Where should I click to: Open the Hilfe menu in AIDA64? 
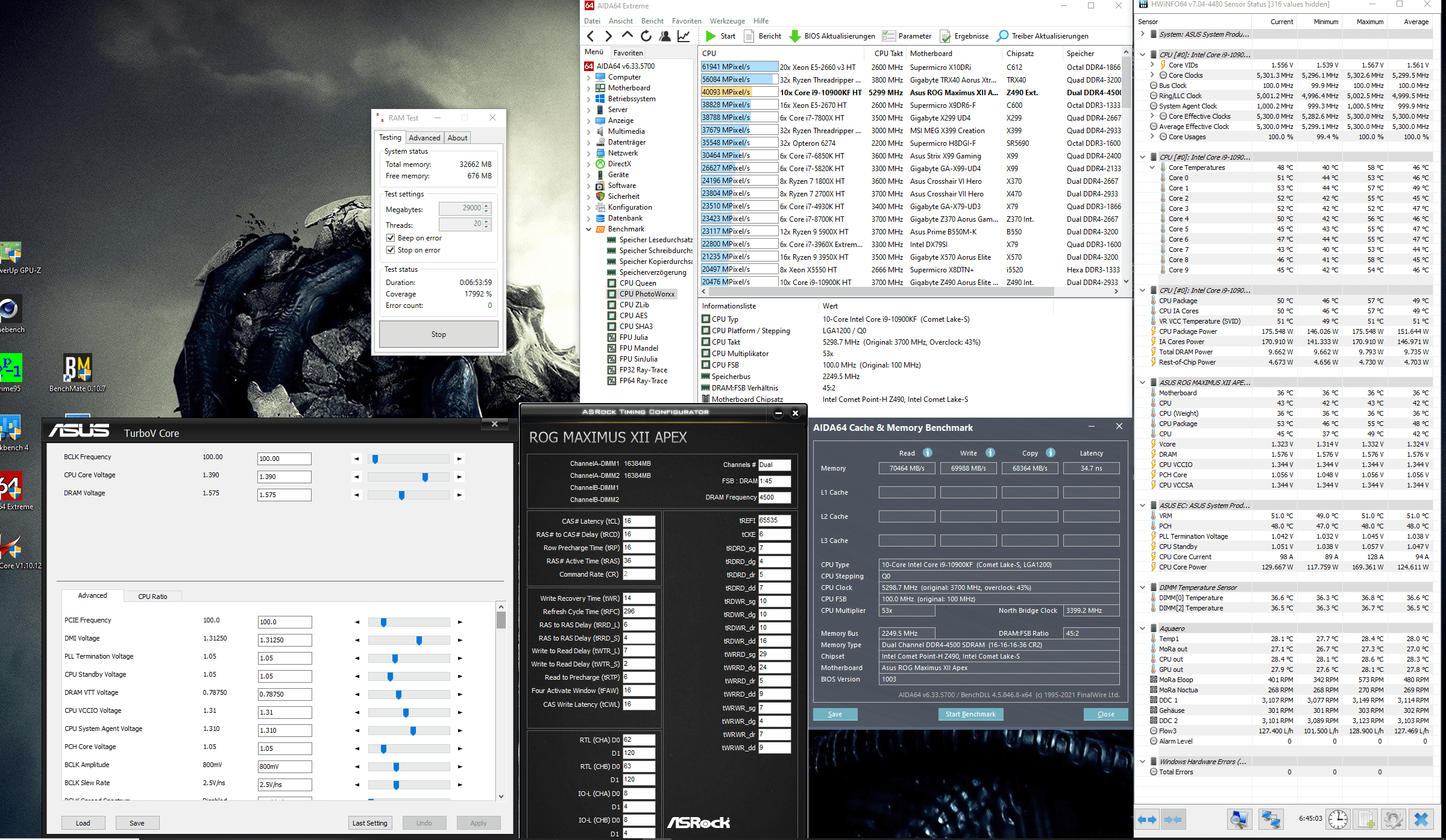pyautogui.click(x=761, y=21)
